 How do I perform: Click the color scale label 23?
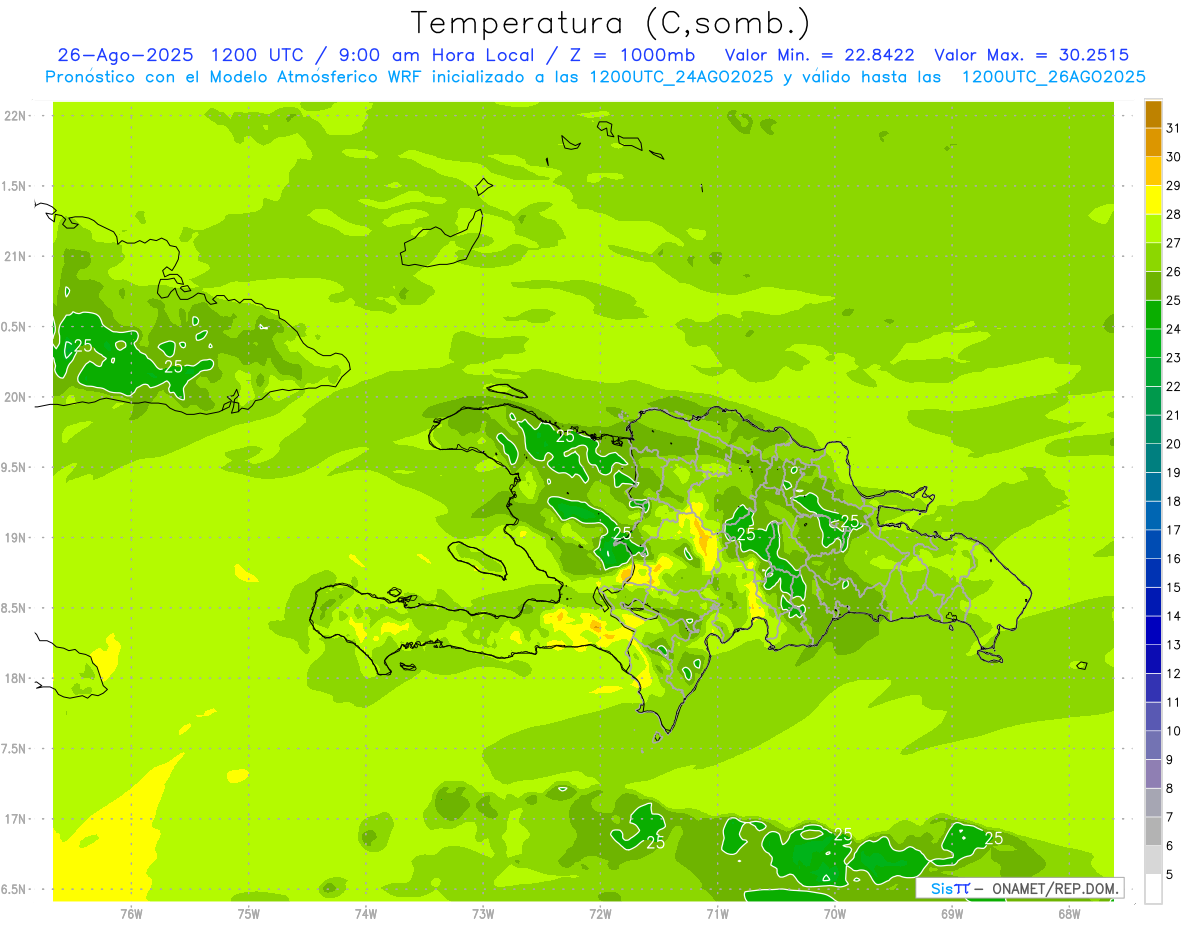pos(1174,357)
